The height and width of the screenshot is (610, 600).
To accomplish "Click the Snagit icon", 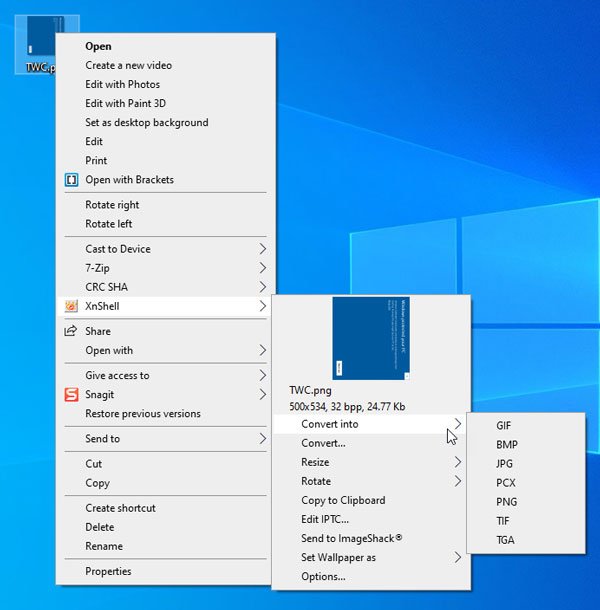I will click(x=71, y=395).
